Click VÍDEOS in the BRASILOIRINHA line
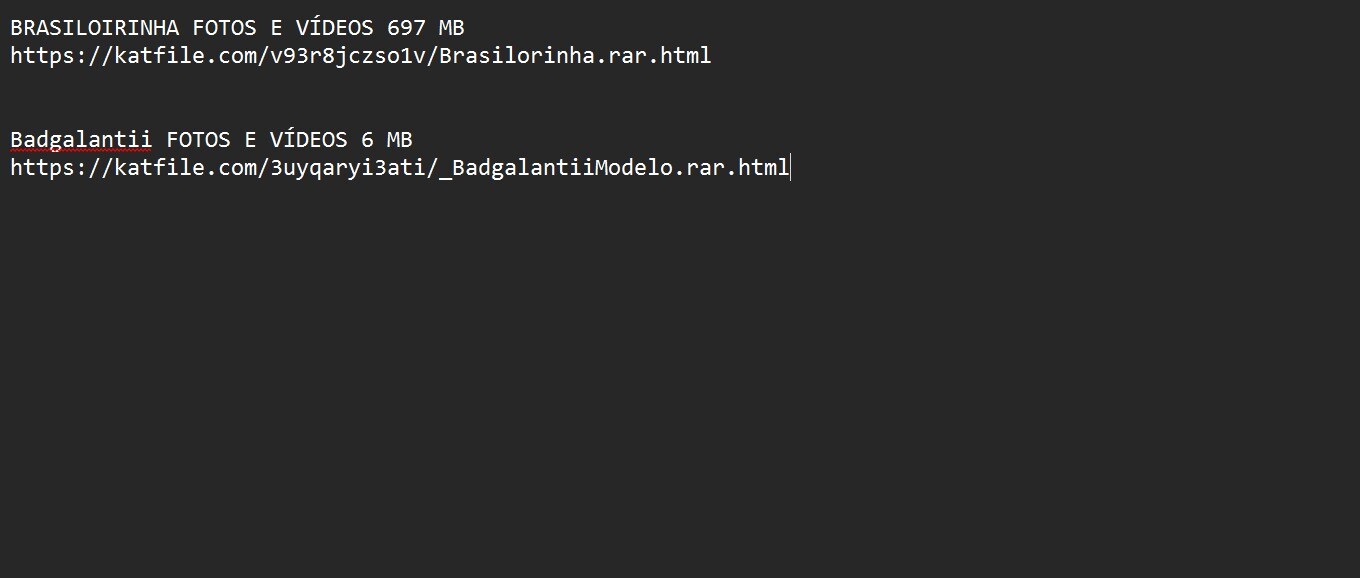The image size is (1360, 578). tap(335, 28)
